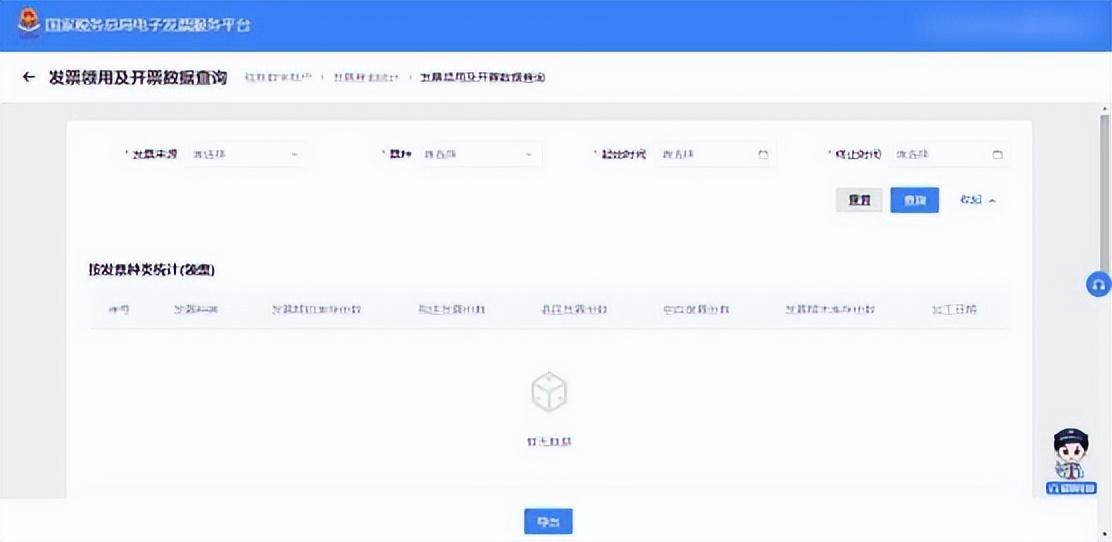1112x542 pixels.
Task: Expand the 票种 dropdown
Action: tap(480, 154)
